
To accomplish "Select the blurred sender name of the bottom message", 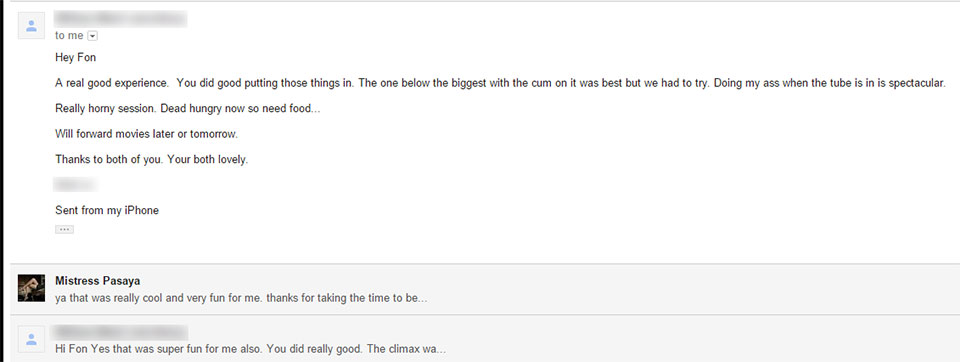I will [x=121, y=333].
